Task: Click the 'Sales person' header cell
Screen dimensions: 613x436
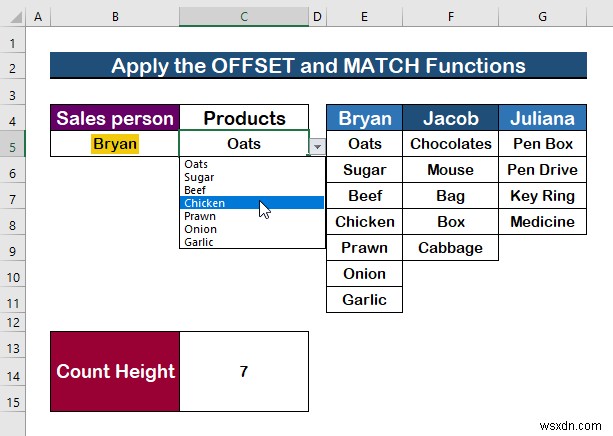Action: pos(115,118)
